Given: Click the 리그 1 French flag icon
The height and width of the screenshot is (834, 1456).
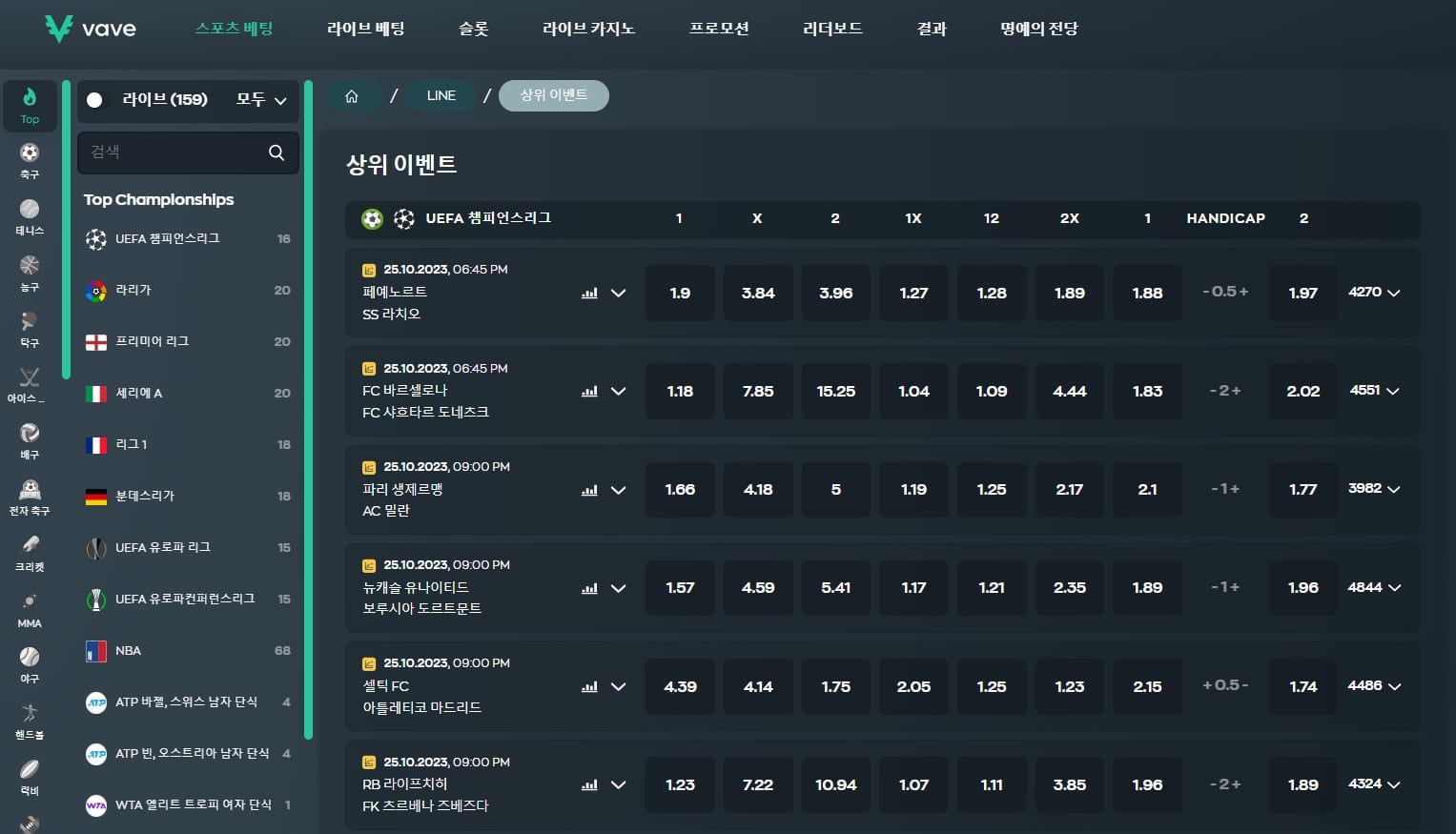Looking at the screenshot, I should 96,445.
